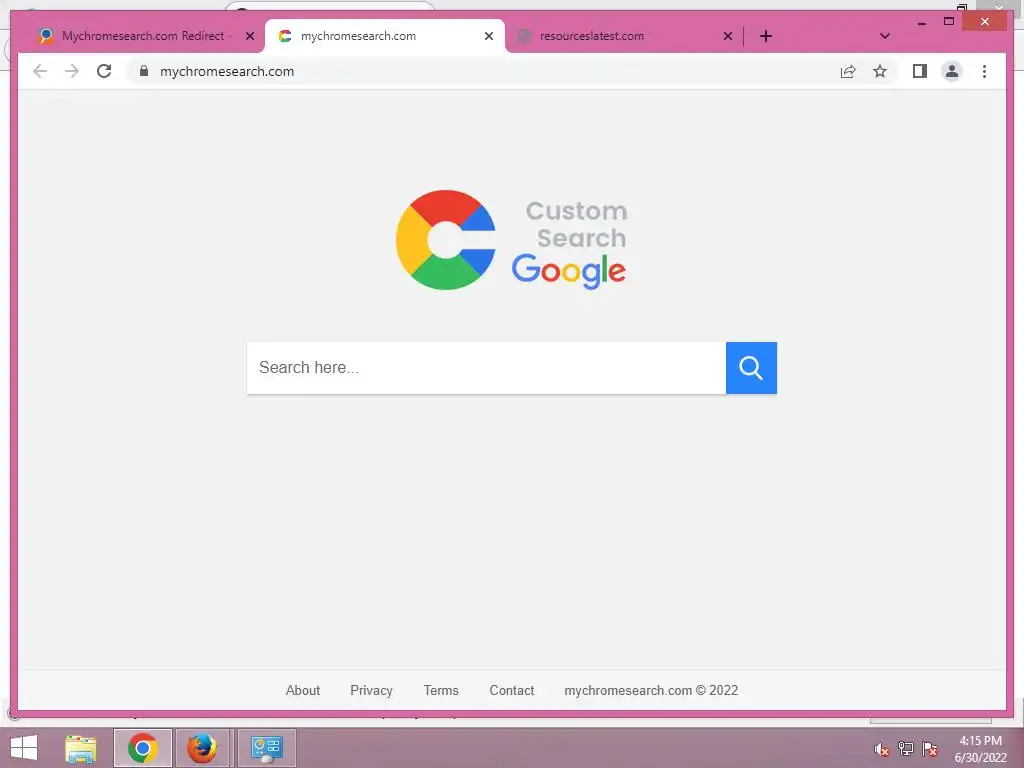Open the About footer link
The image size is (1024, 768).
[302, 690]
